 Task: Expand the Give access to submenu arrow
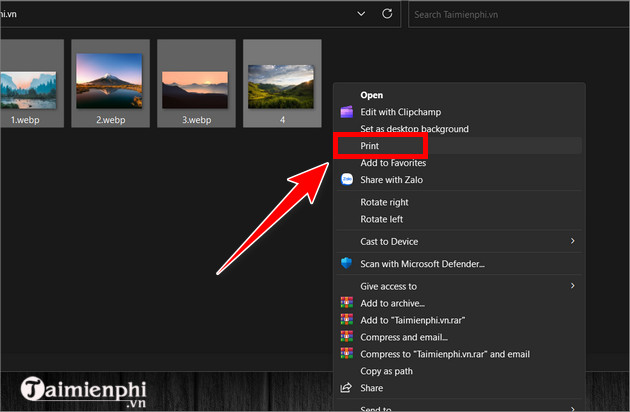click(573, 286)
